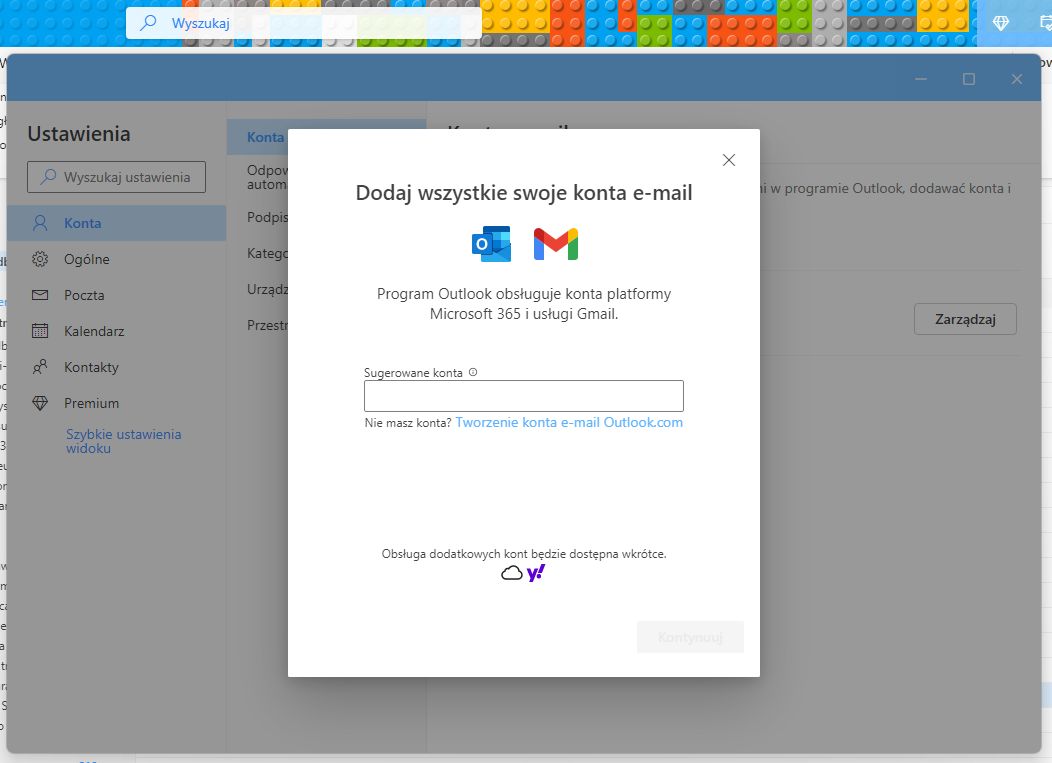
Task: Click the iCloud cloud icon
Action: click(512, 573)
